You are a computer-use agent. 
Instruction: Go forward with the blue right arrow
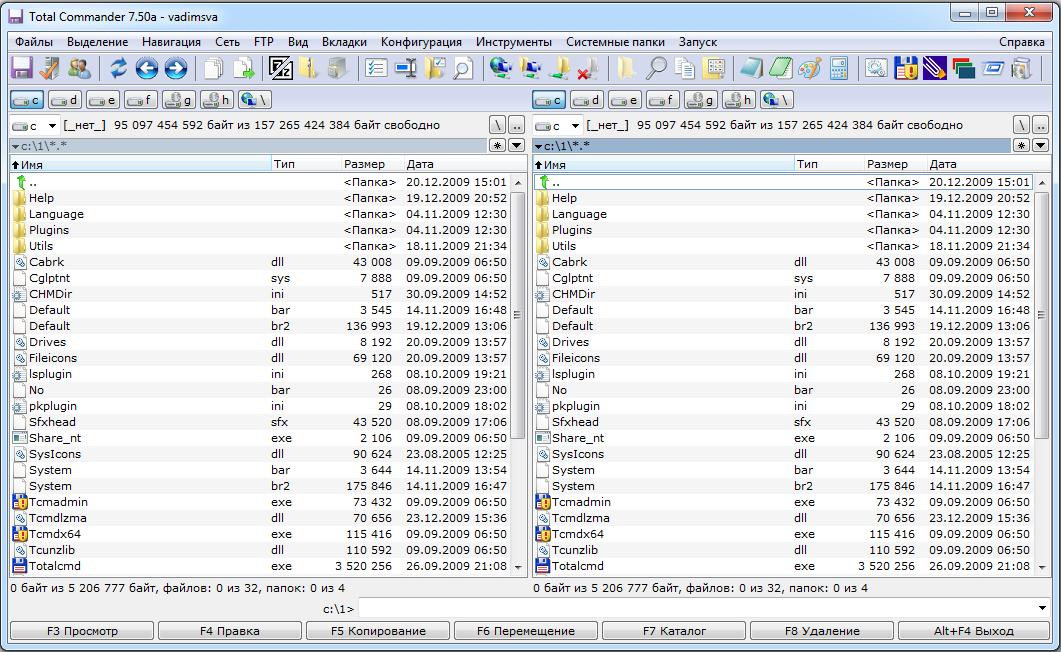176,68
